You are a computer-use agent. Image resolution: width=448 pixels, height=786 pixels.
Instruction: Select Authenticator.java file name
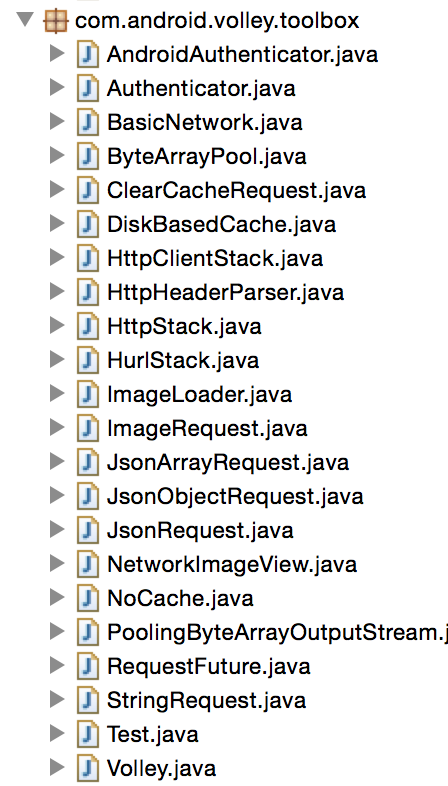pos(201,88)
